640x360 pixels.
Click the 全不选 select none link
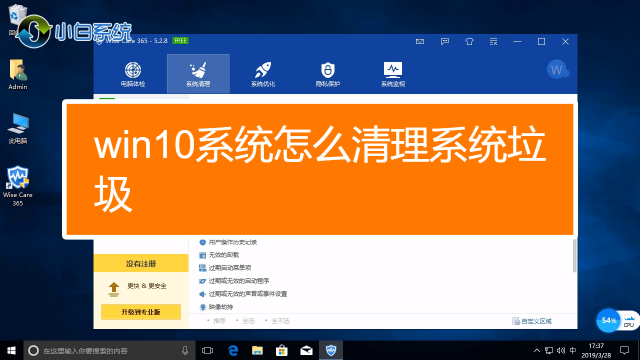[x=280, y=321]
